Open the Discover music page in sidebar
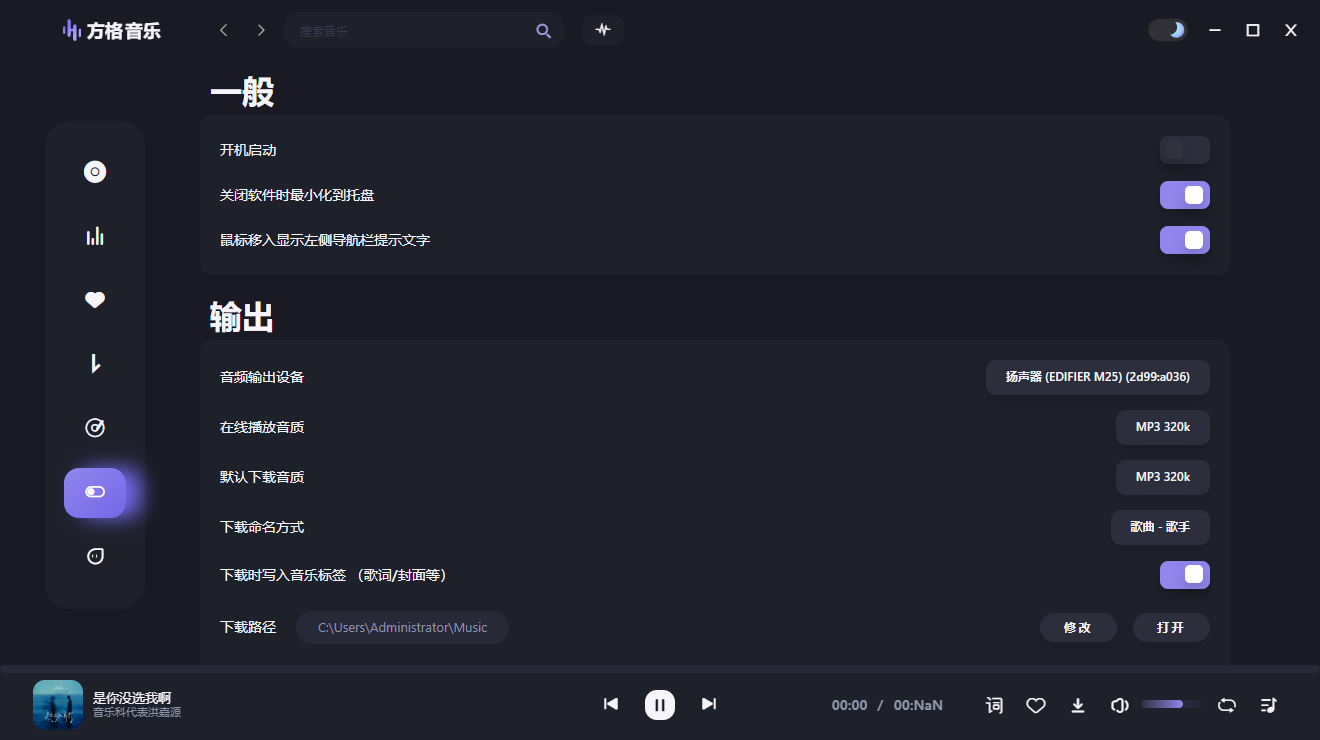Image resolution: width=1320 pixels, height=740 pixels. [x=95, y=171]
